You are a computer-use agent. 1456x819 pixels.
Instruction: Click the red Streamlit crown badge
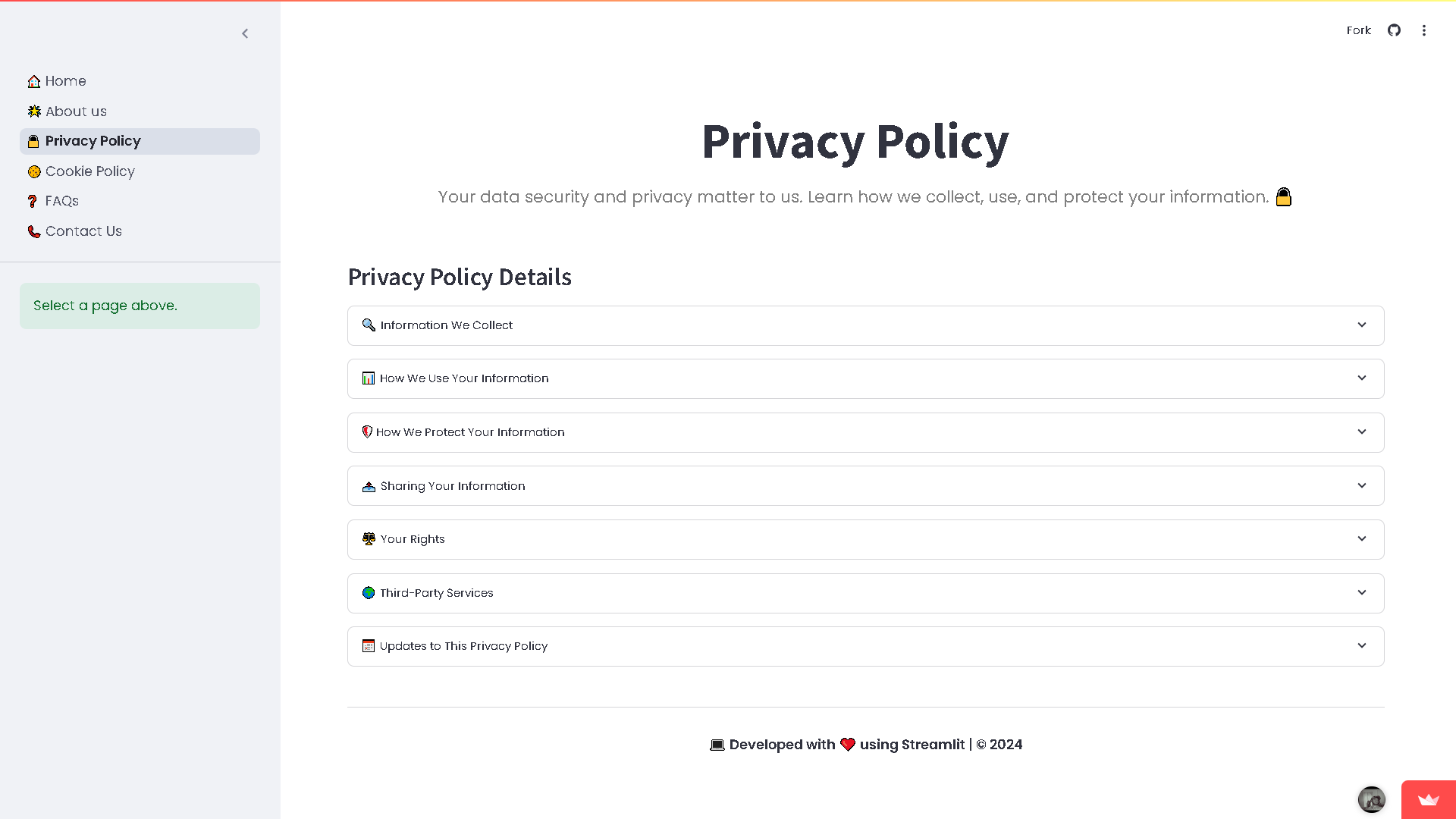(x=1429, y=799)
